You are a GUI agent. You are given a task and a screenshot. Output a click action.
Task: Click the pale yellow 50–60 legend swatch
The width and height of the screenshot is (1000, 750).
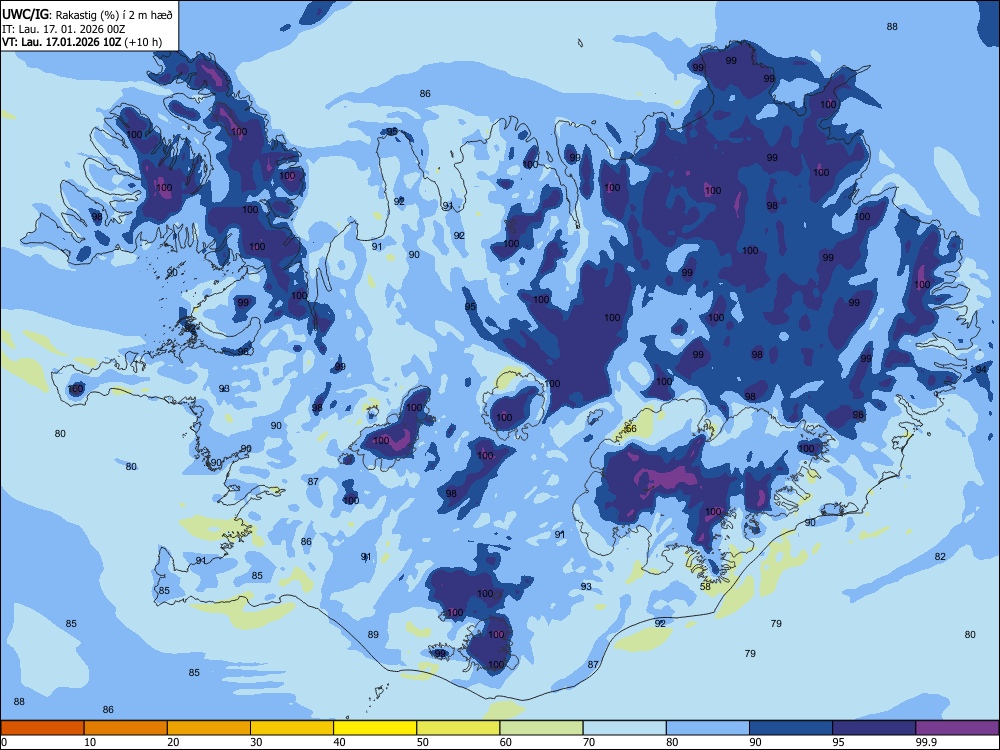(x=458, y=728)
